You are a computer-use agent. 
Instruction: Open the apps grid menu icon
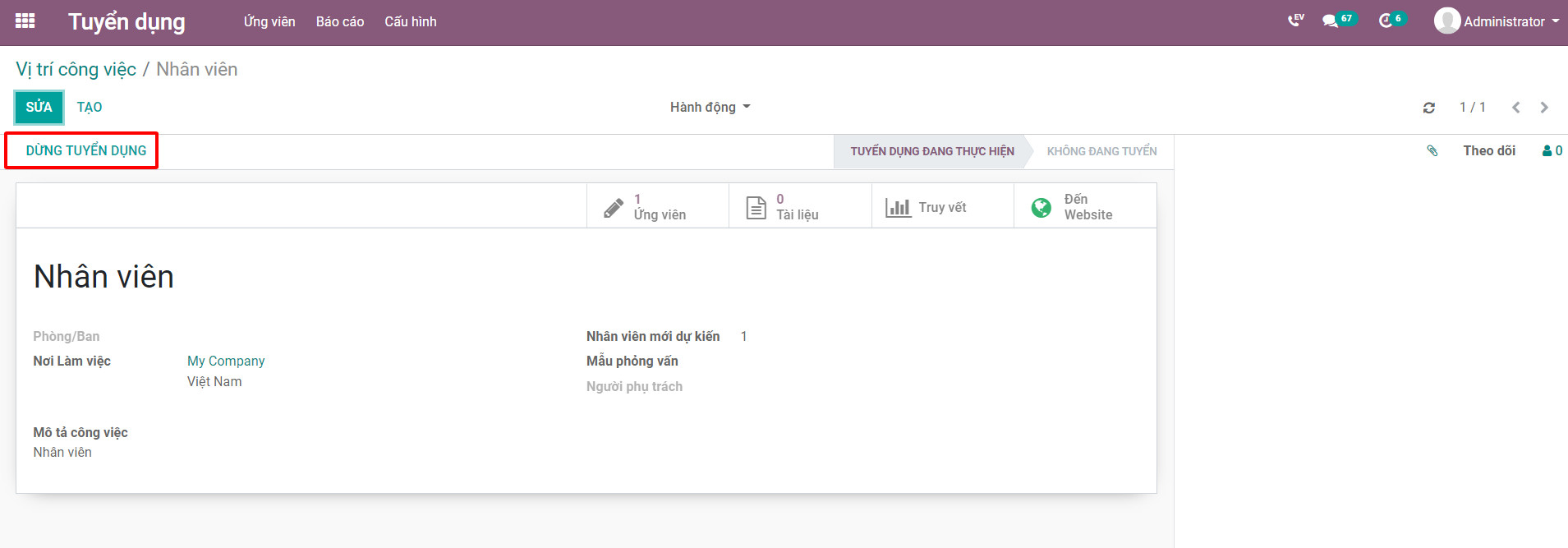coord(25,21)
